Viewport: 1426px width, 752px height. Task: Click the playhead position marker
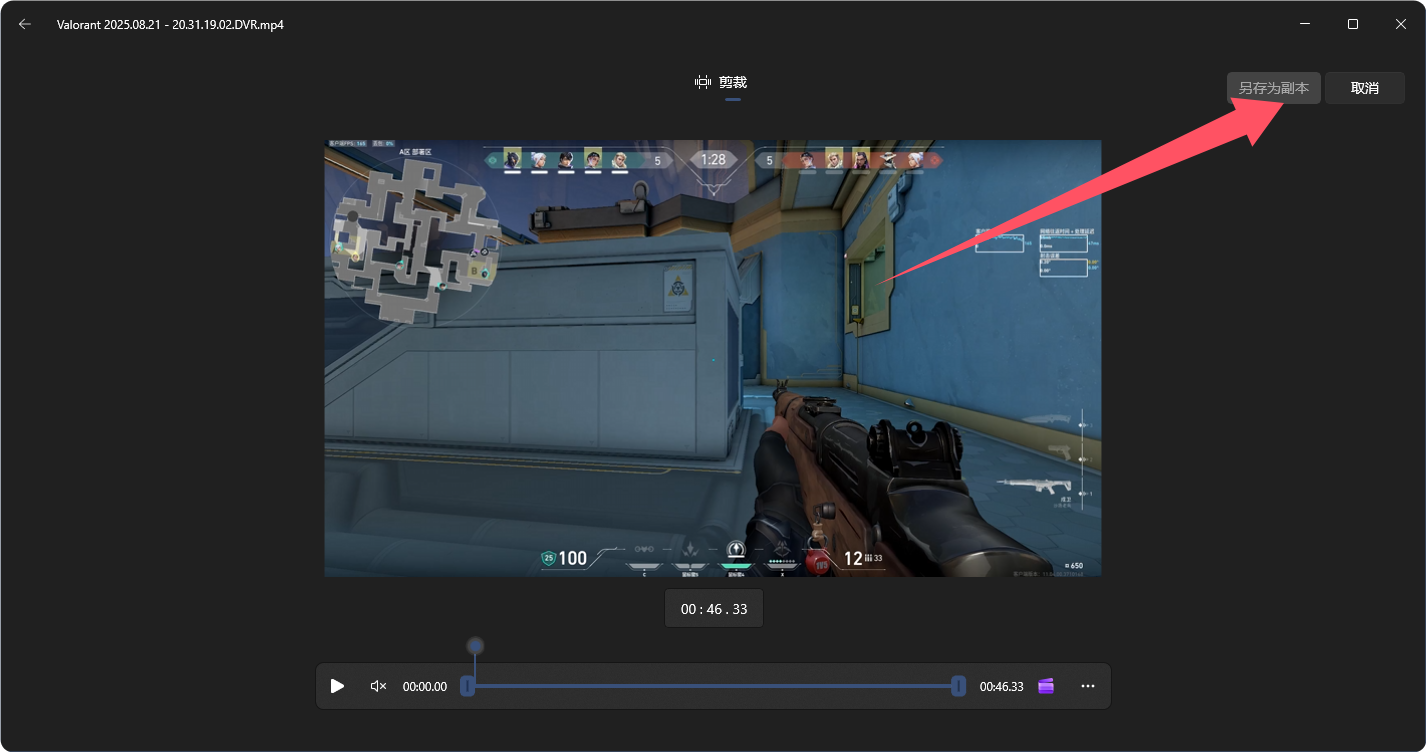(475, 646)
